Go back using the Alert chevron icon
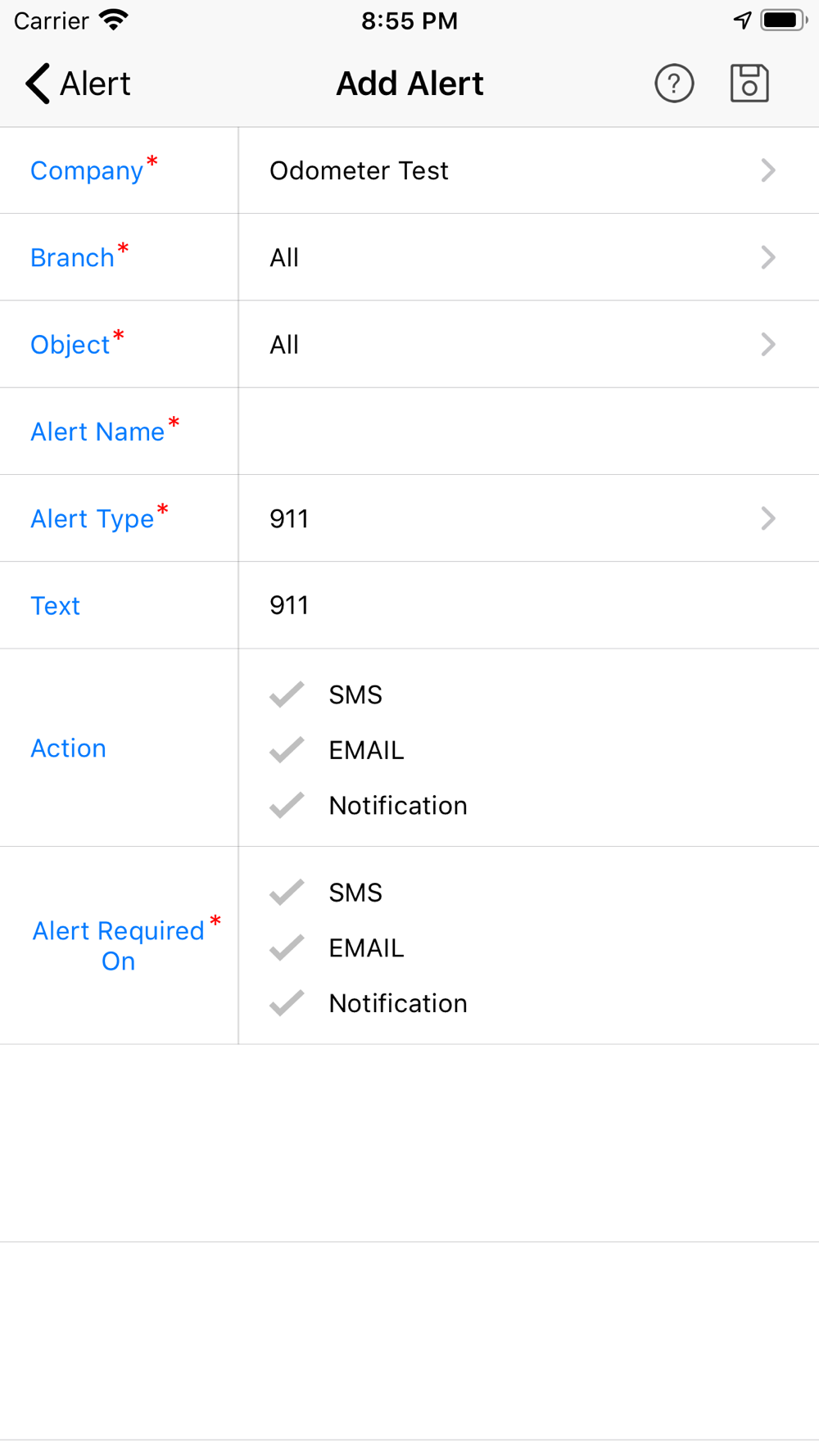819x1456 pixels. (38, 84)
